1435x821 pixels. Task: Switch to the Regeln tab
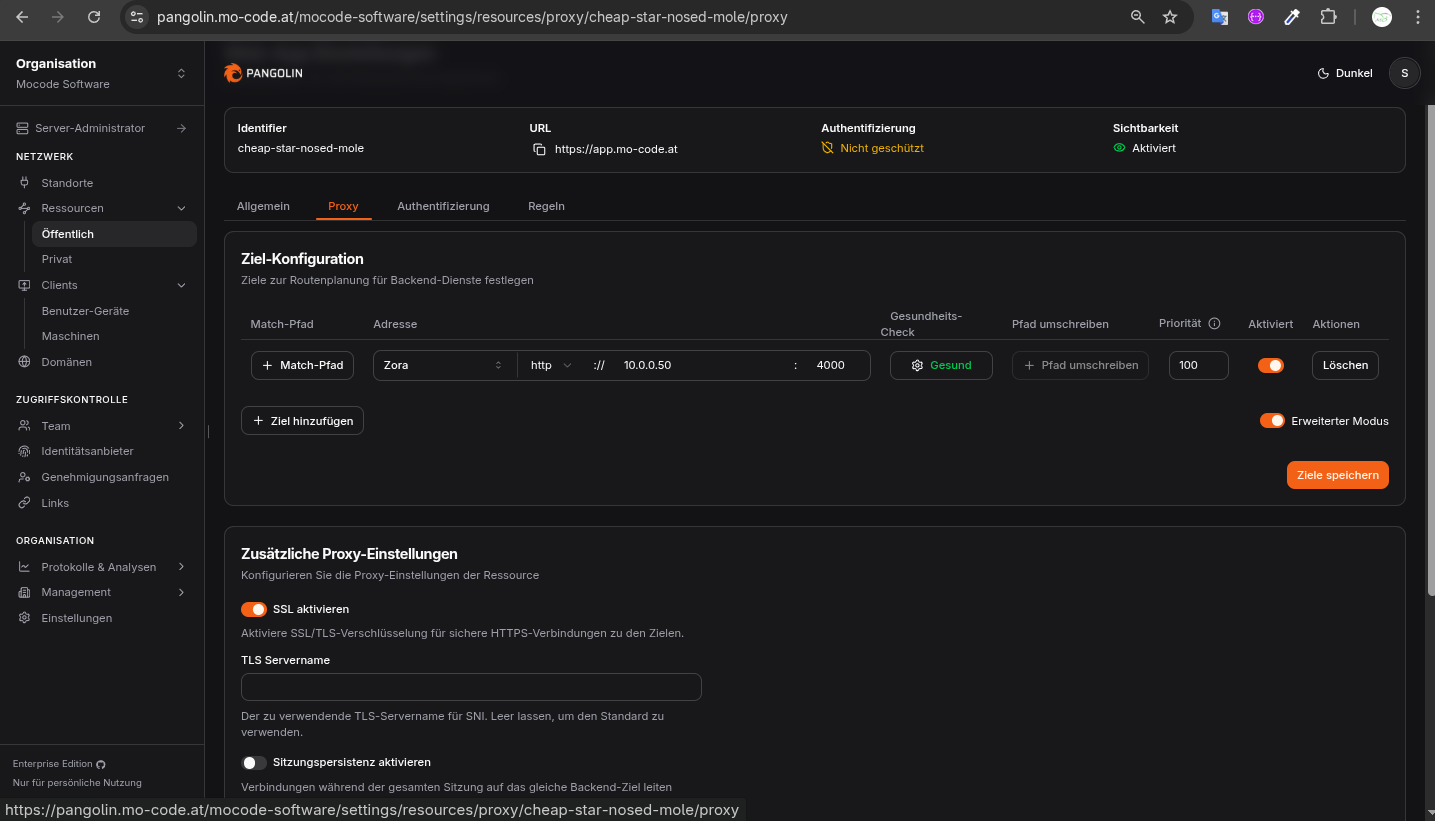[546, 206]
